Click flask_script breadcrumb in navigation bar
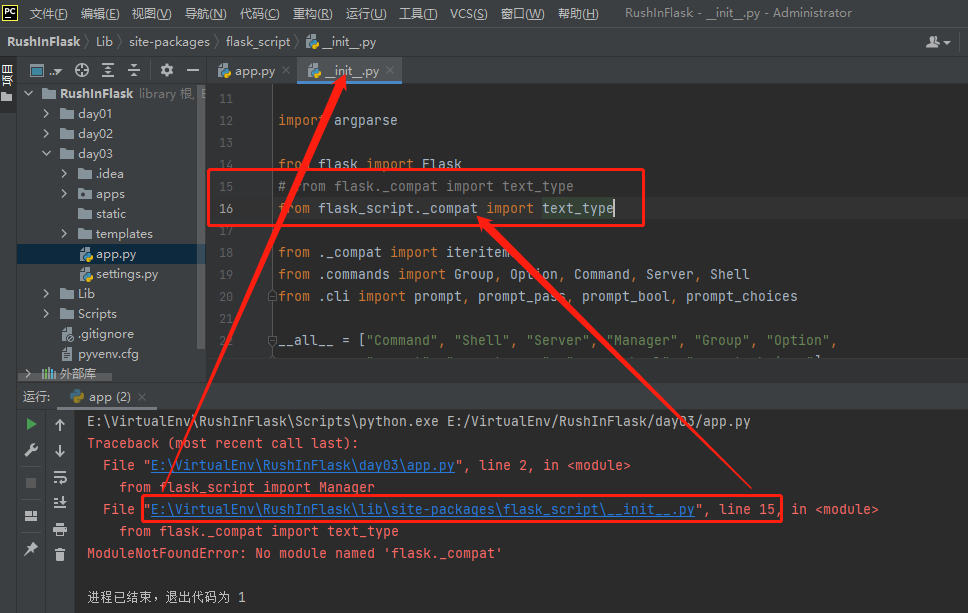This screenshot has height=613, width=968. click(x=257, y=41)
